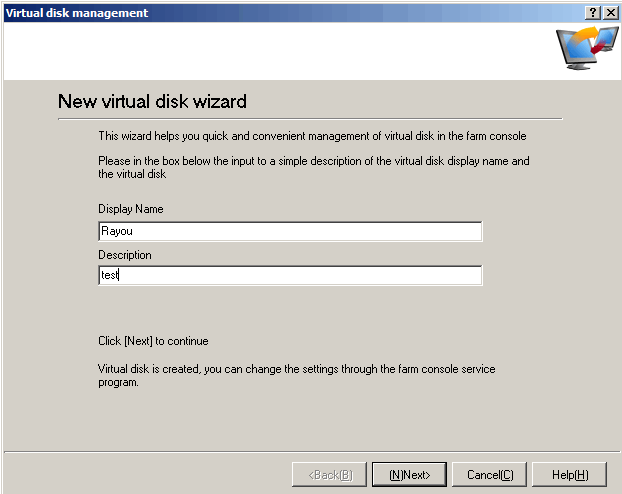Image resolution: width=622 pixels, height=494 pixels.
Task: Click the Description label
Action: (125, 255)
